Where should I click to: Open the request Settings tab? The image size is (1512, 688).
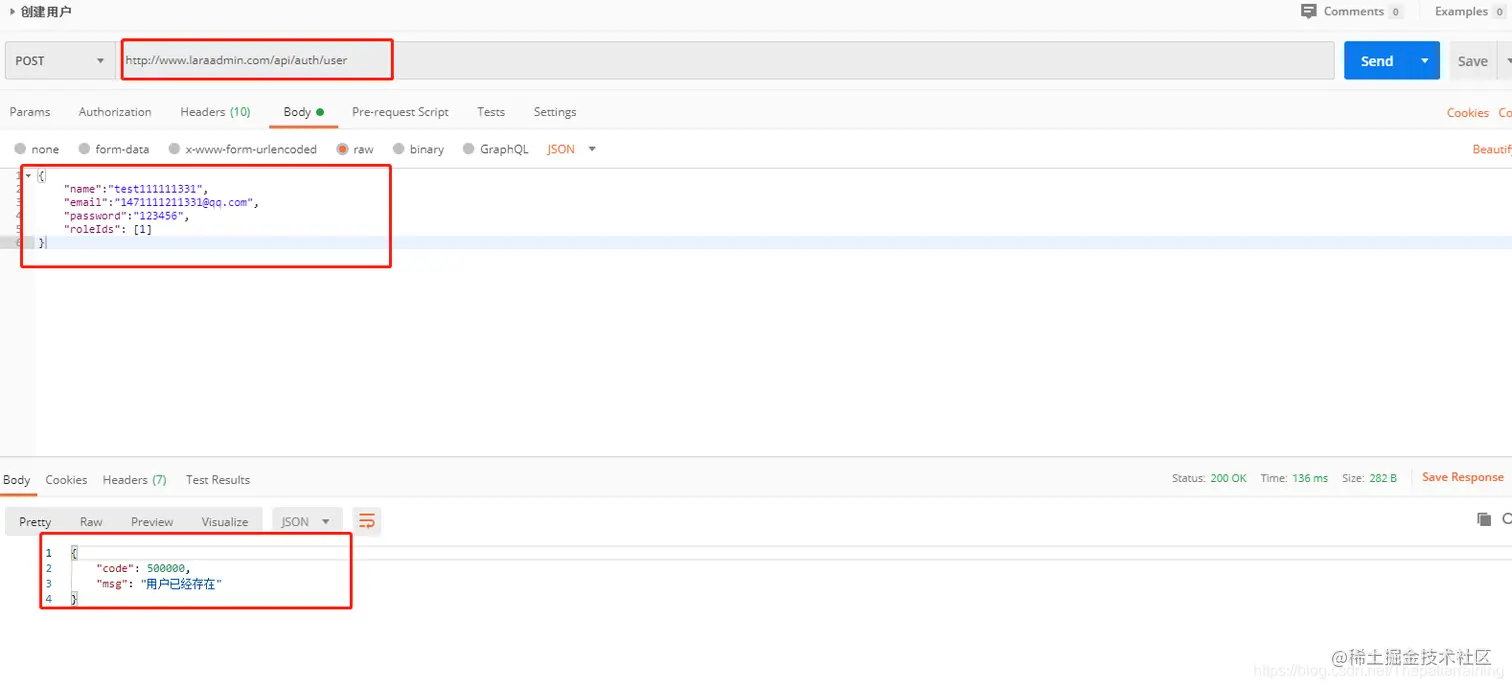tap(555, 112)
